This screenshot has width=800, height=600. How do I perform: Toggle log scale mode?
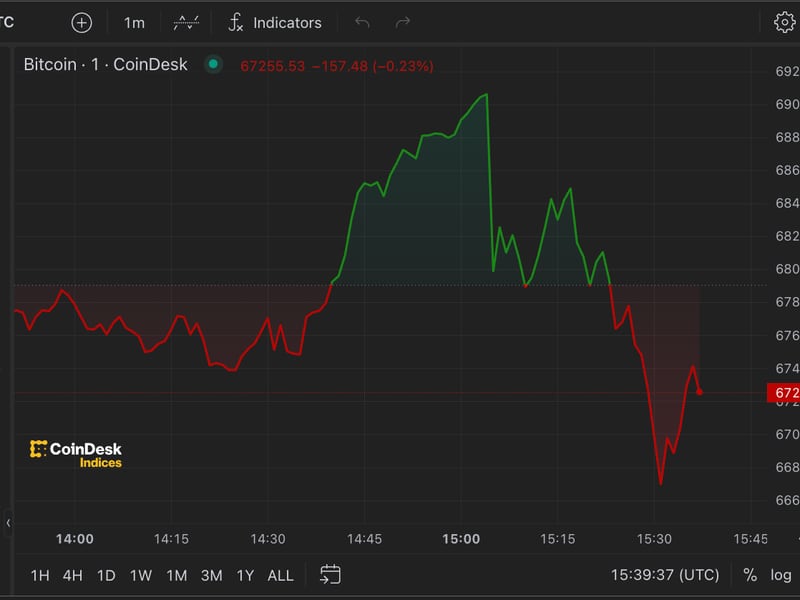pos(780,575)
